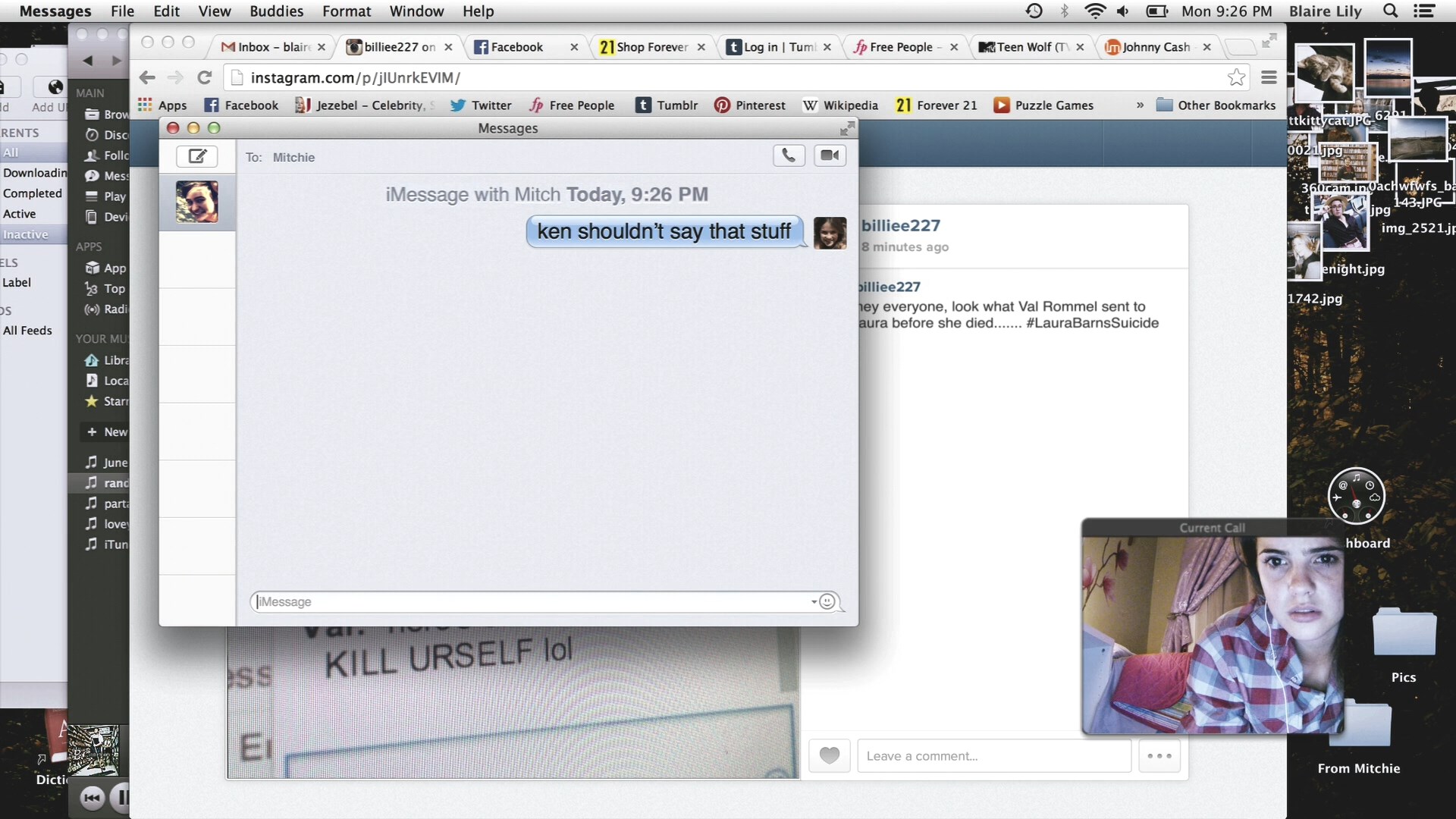
Task: Open the Format menu
Action: [x=347, y=11]
